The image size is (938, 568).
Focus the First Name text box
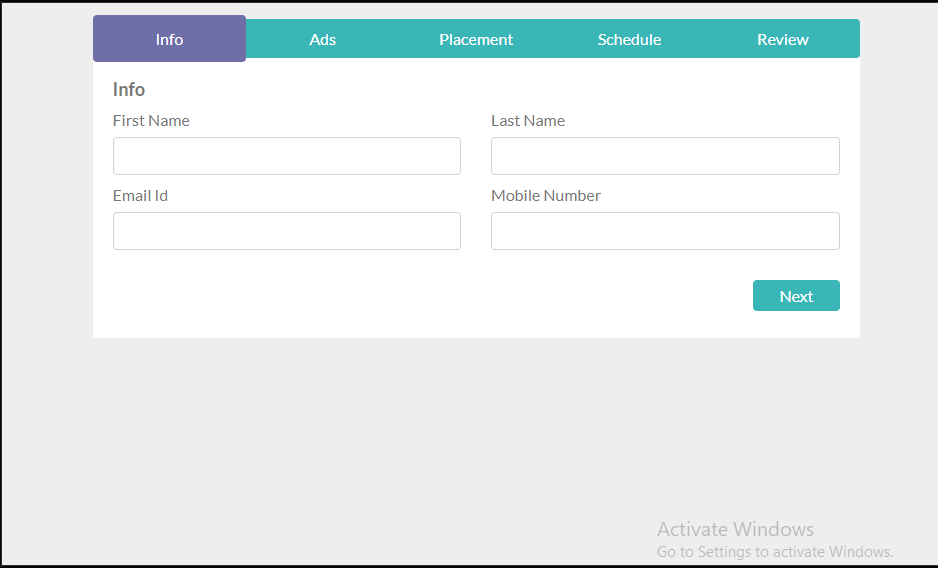(287, 156)
